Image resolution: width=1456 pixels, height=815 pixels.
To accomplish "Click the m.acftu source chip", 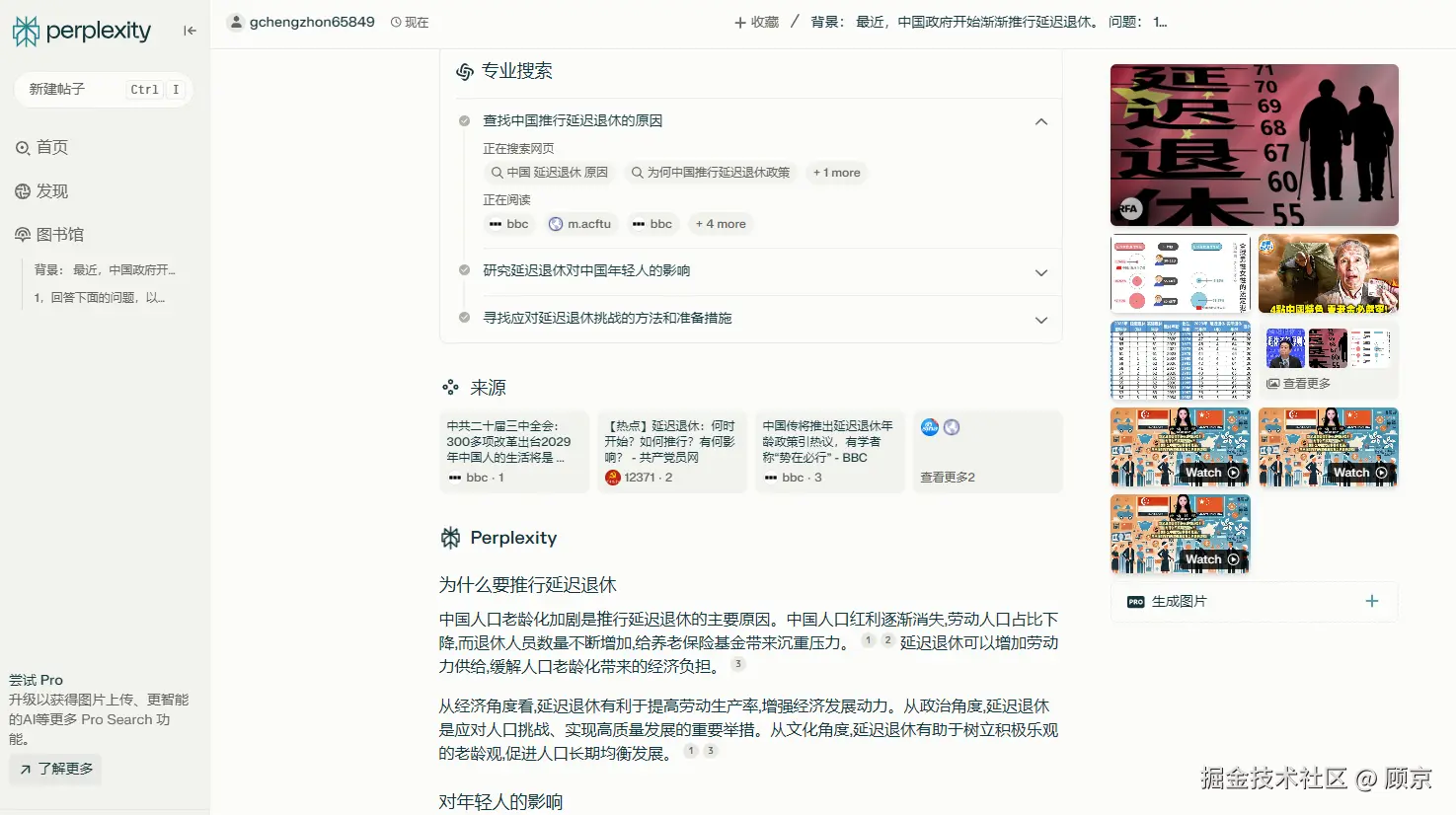I will click(x=580, y=224).
